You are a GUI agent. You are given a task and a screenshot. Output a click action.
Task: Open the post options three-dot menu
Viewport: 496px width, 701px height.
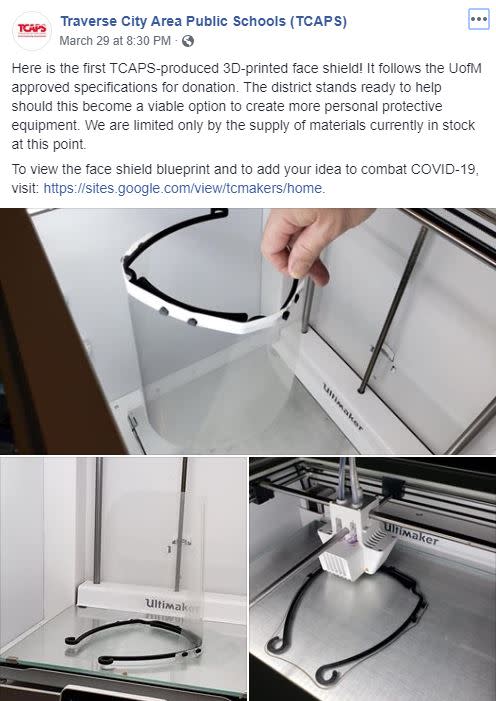tap(479, 19)
